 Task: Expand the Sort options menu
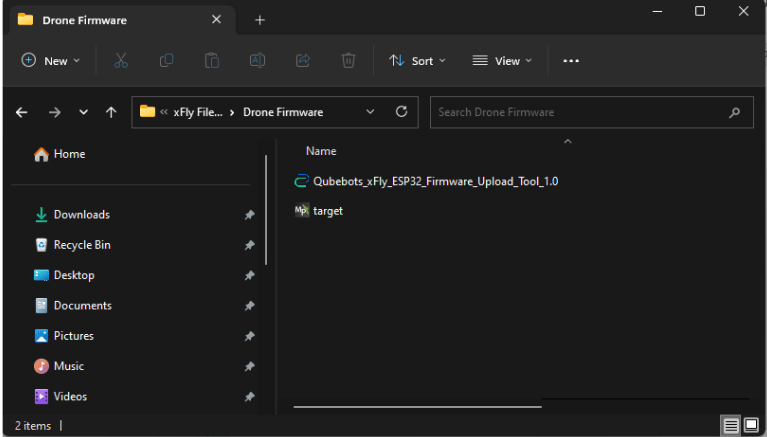point(417,61)
